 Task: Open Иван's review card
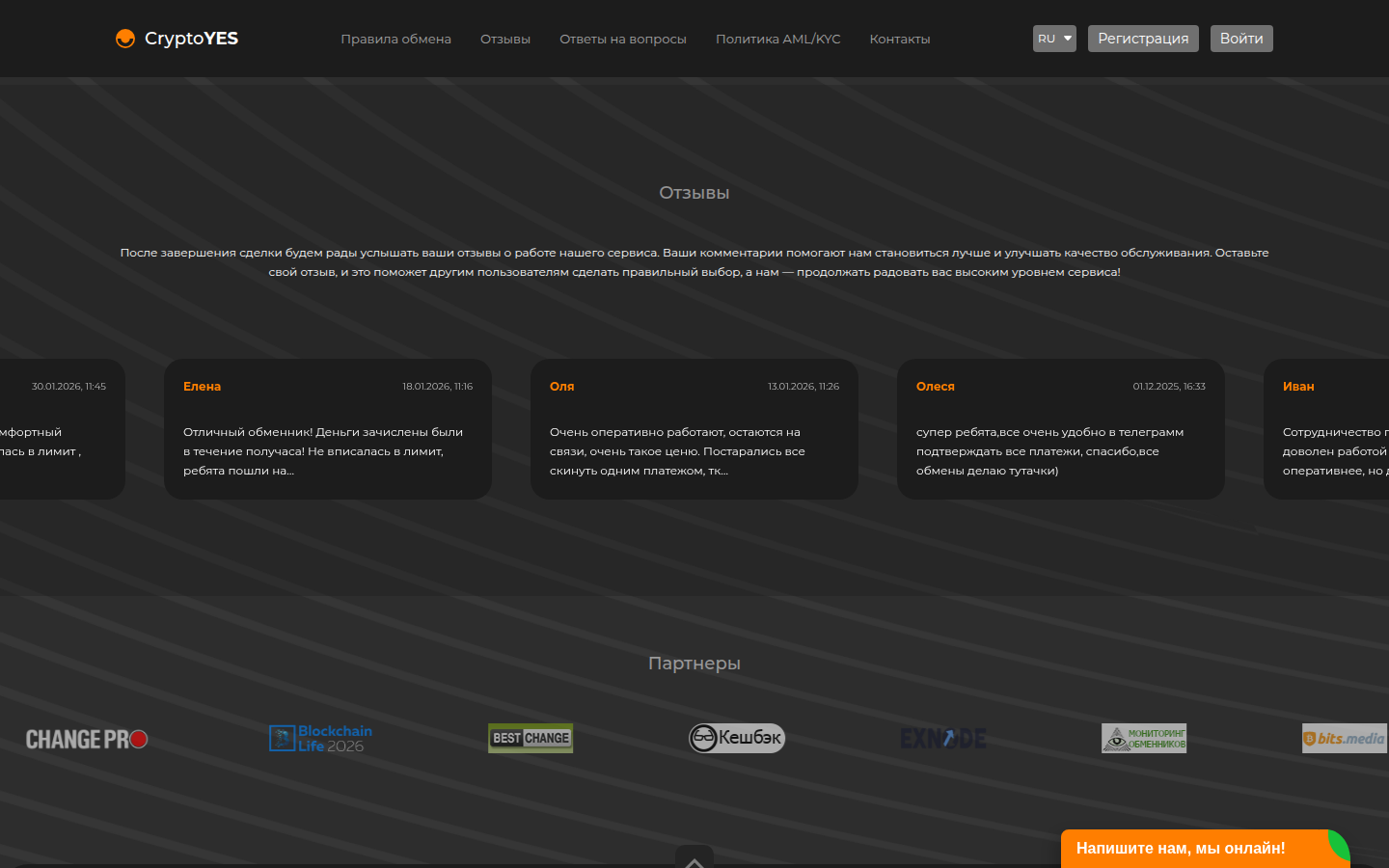coord(1326,429)
